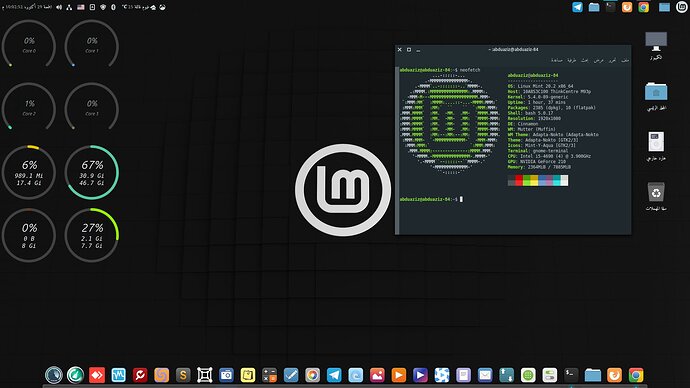Launch the orange Firefox-style browser in dock
This screenshot has height=388, width=690.
pos(614,375)
